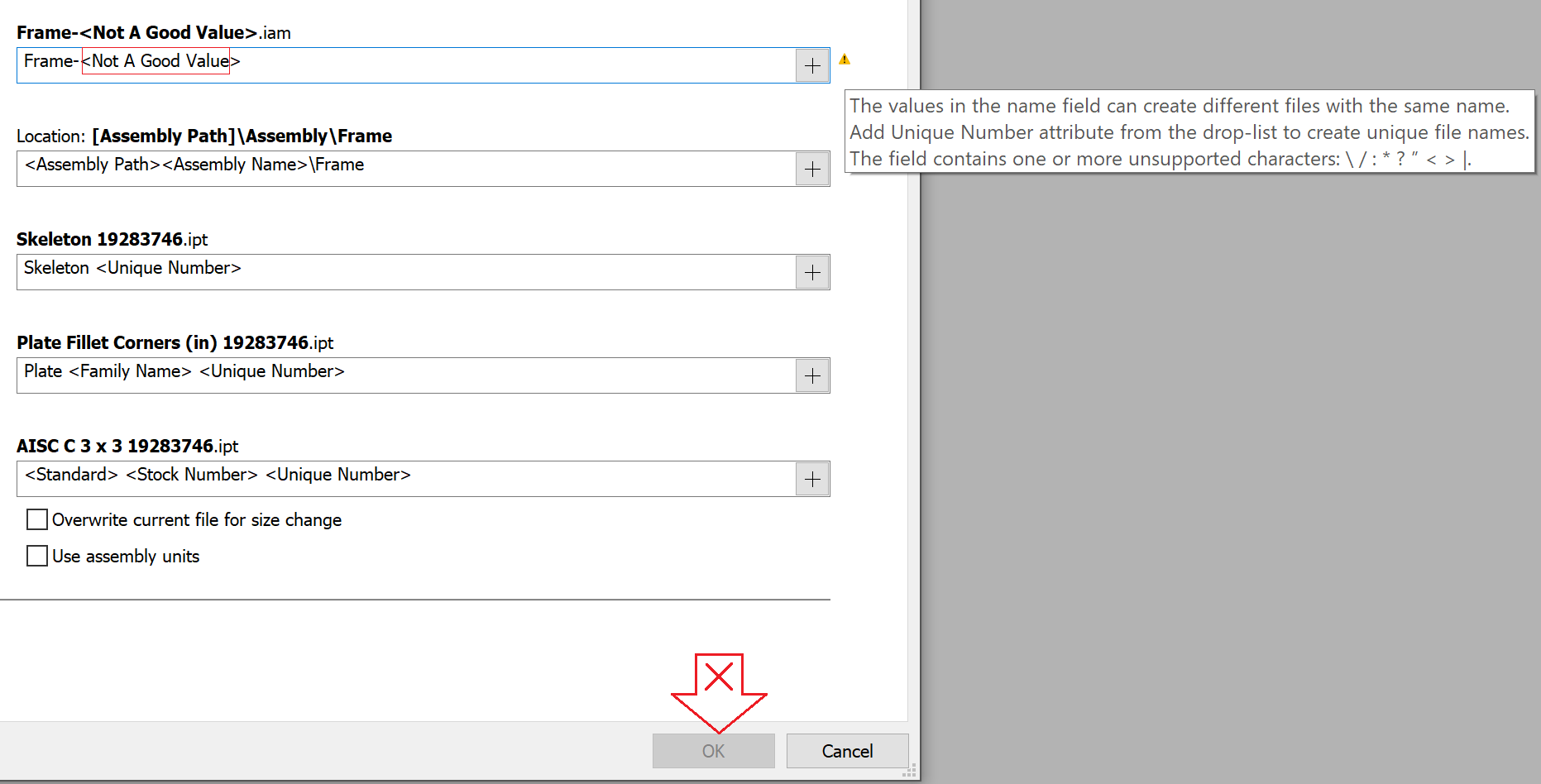1541x784 pixels.
Task: Open the attribute drop-list for the Skeleton name field
Action: tap(812, 272)
